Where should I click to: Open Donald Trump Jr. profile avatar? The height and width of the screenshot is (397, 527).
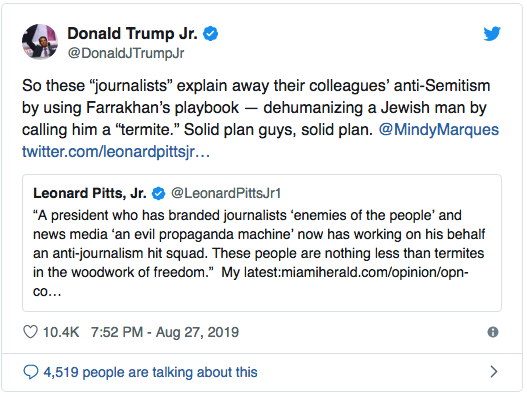pos(40,41)
